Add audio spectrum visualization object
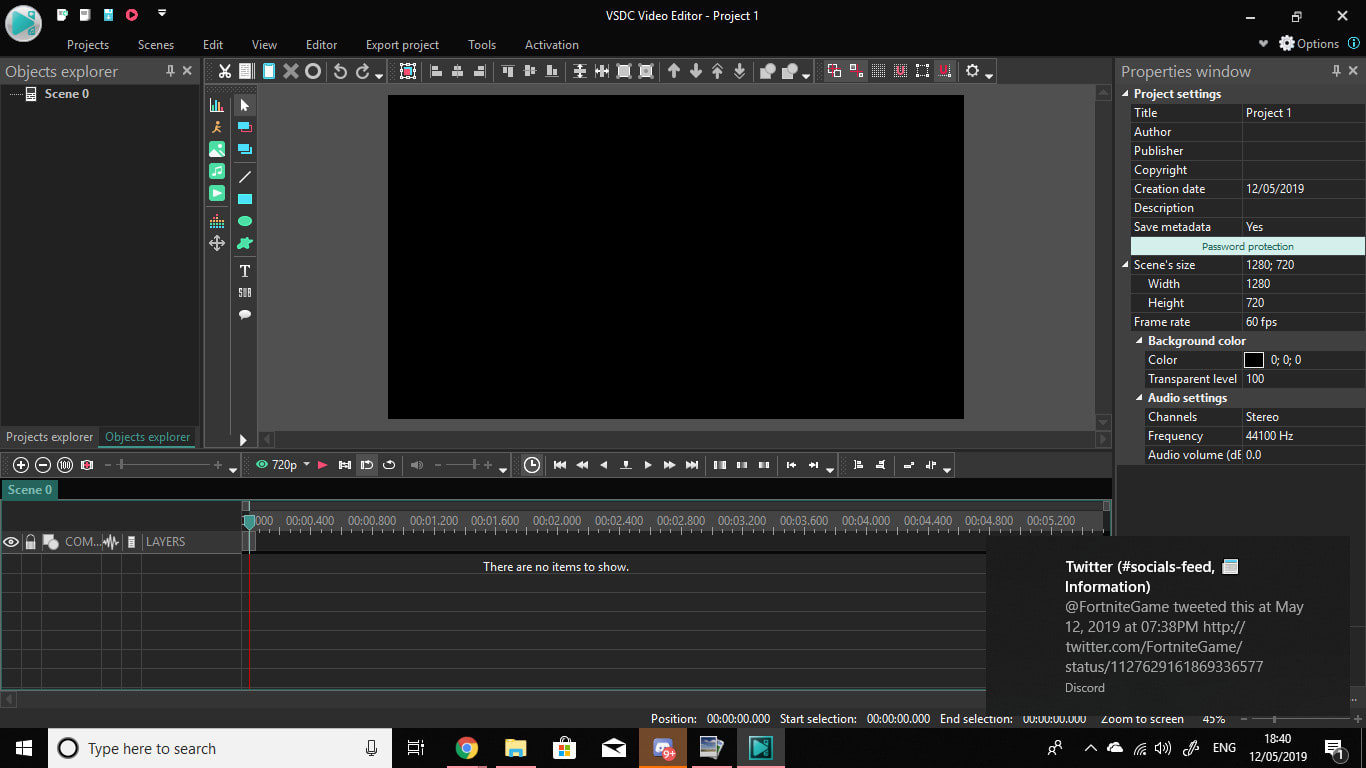Screen dimensions: 1366x768 [217, 221]
